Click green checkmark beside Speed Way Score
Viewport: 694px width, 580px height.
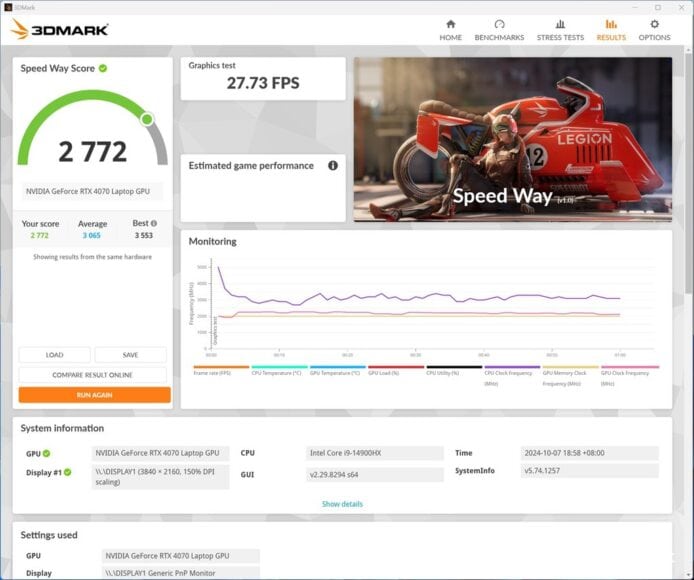tap(103, 68)
